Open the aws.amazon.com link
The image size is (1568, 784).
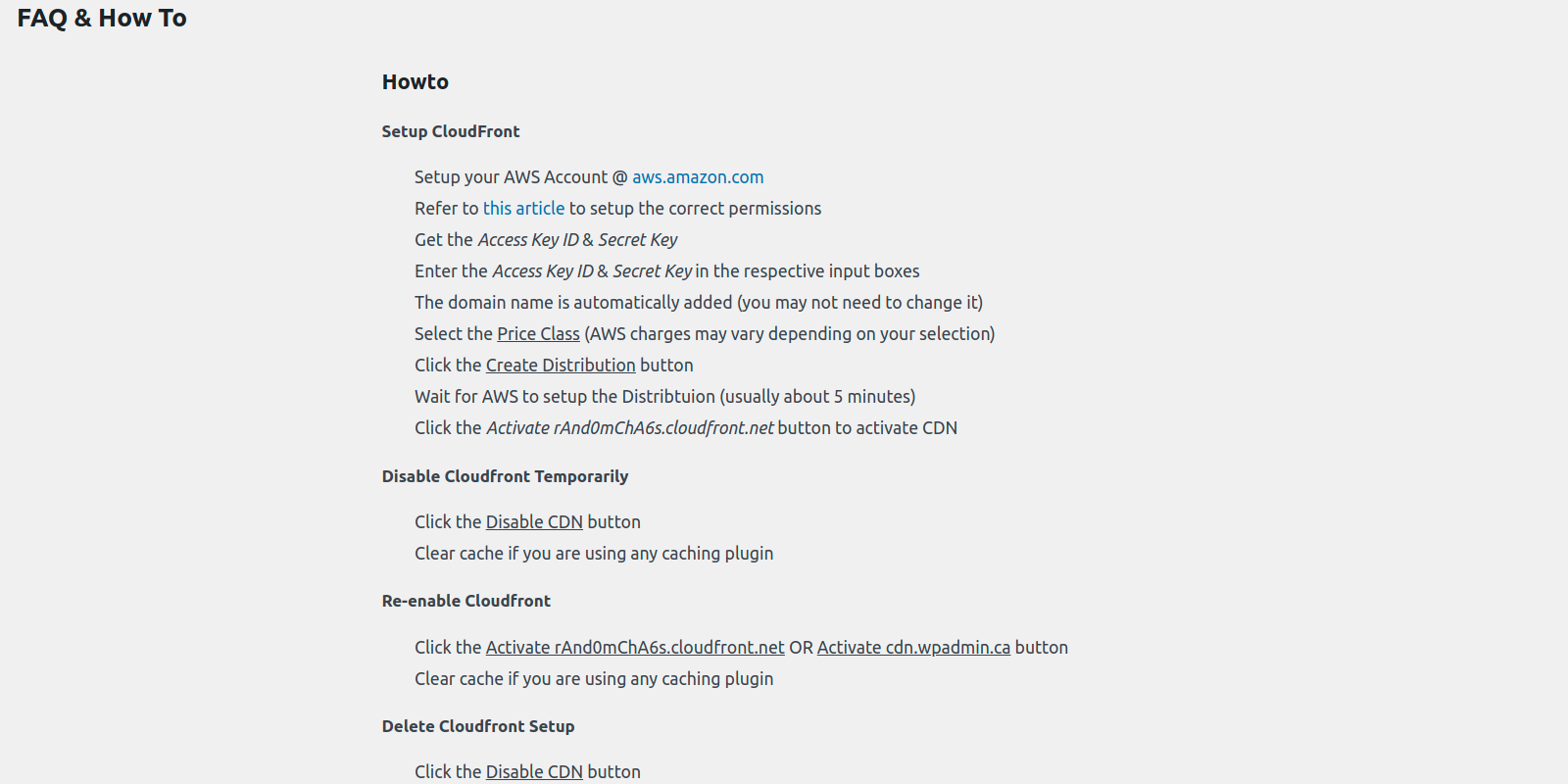pyautogui.click(x=697, y=177)
